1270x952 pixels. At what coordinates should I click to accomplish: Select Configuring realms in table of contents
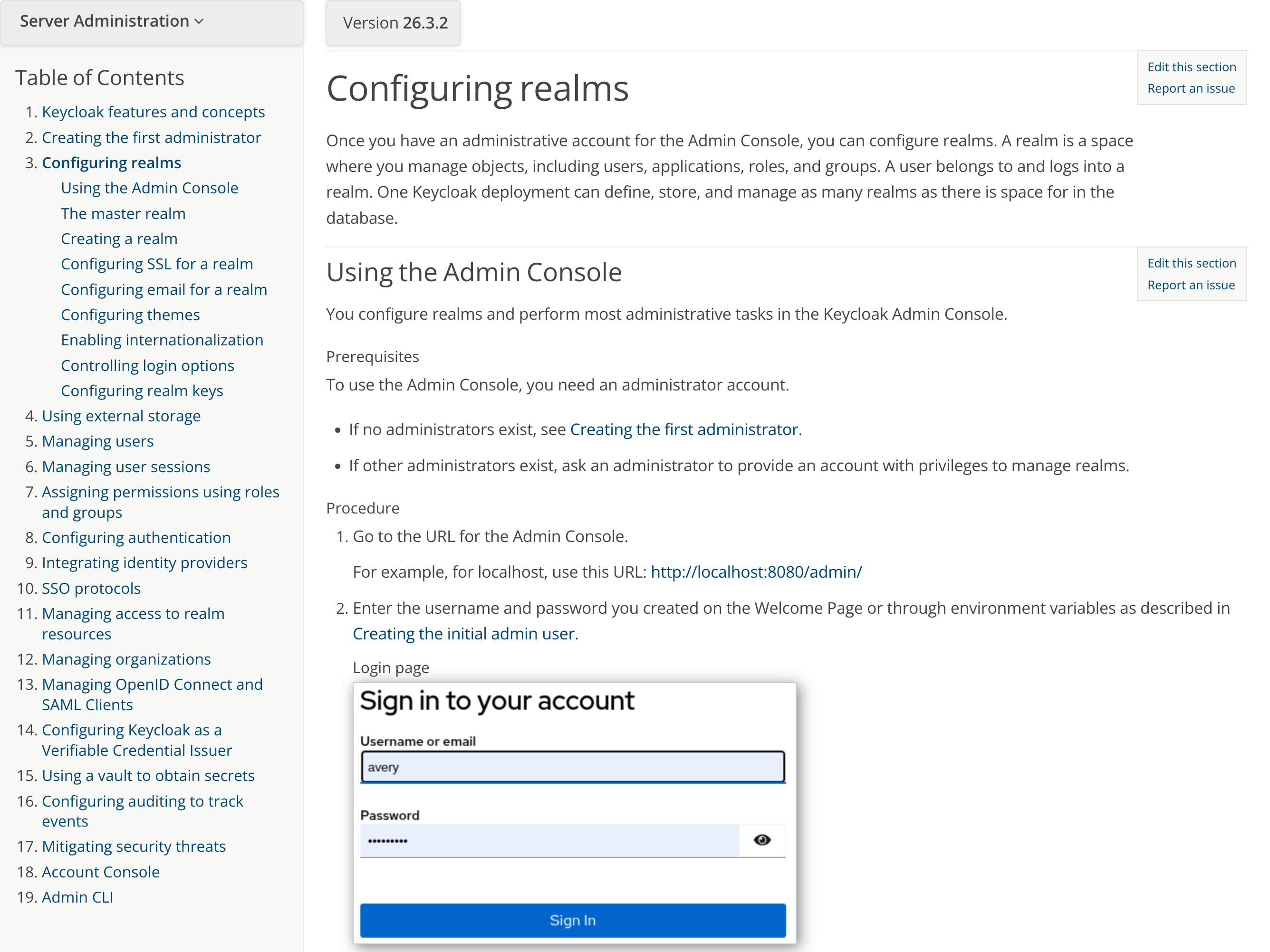point(111,163)
